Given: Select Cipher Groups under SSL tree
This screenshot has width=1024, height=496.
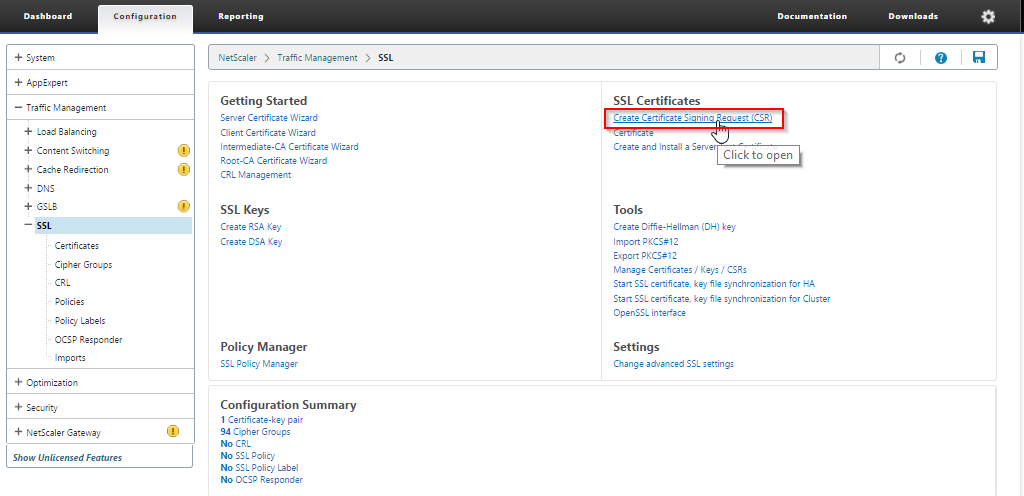Looking at the screenshot, I should [x=83, y=265].
